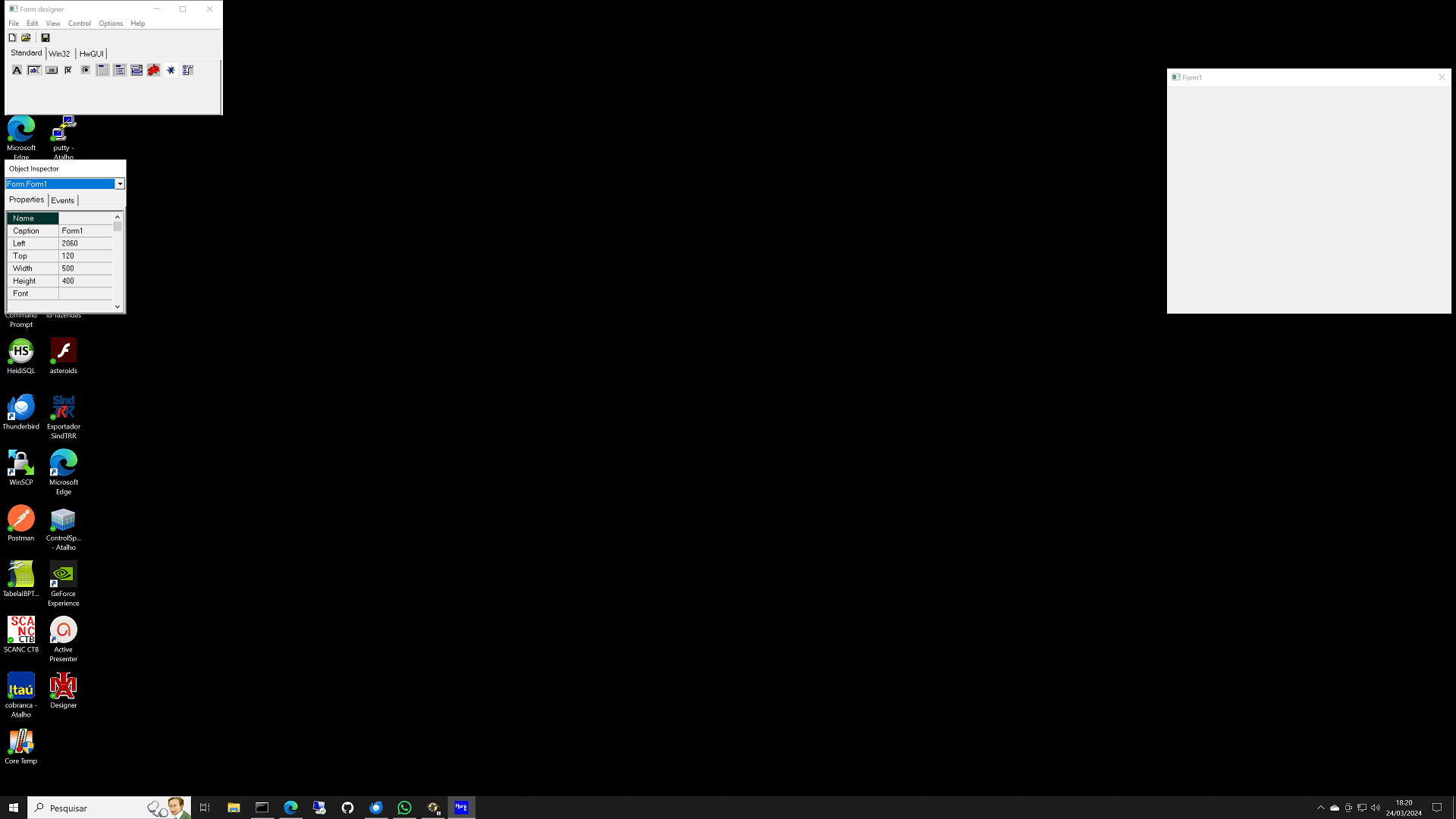Select the Label (A) control tool

(x=17, y=70)
